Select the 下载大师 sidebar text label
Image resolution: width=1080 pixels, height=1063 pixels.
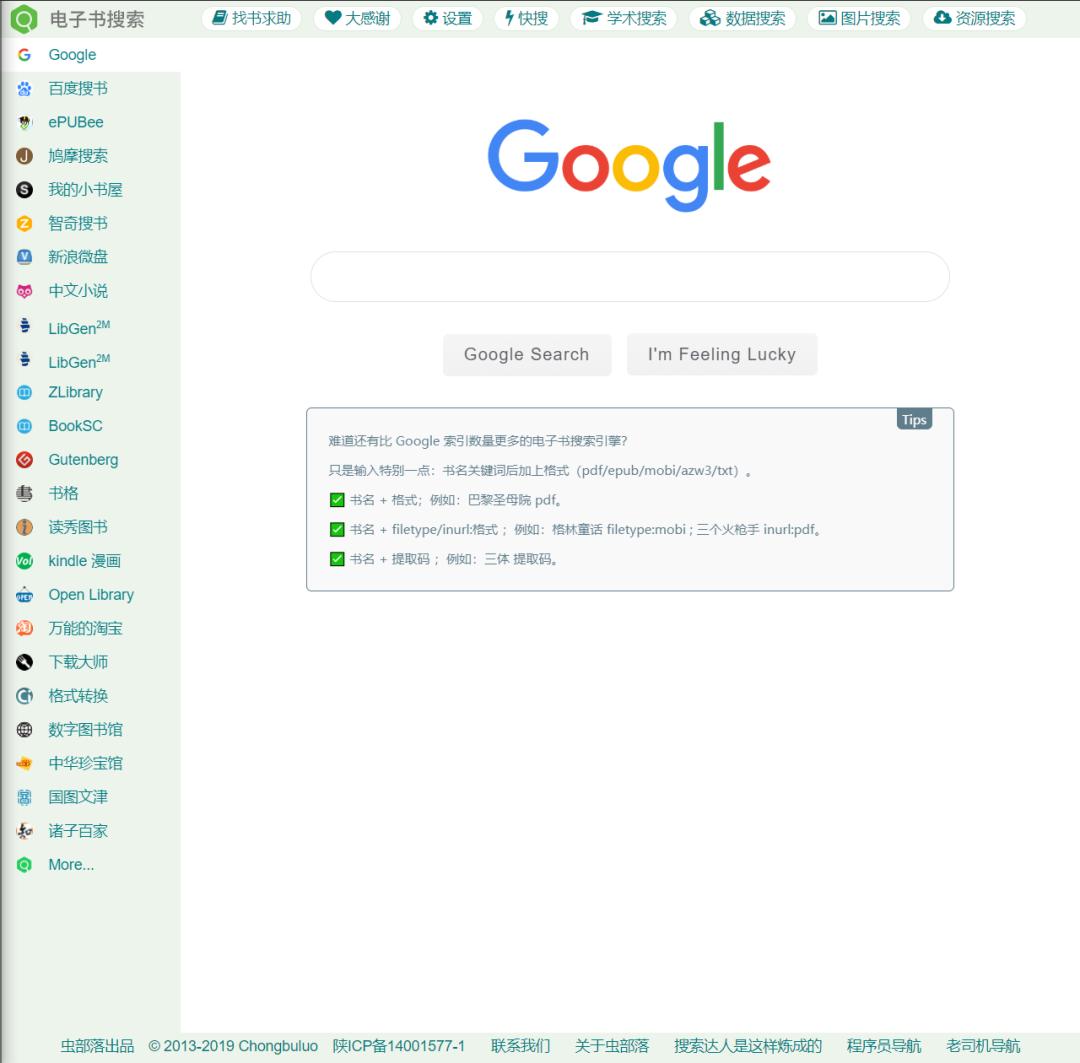click(x=78, y=662)
